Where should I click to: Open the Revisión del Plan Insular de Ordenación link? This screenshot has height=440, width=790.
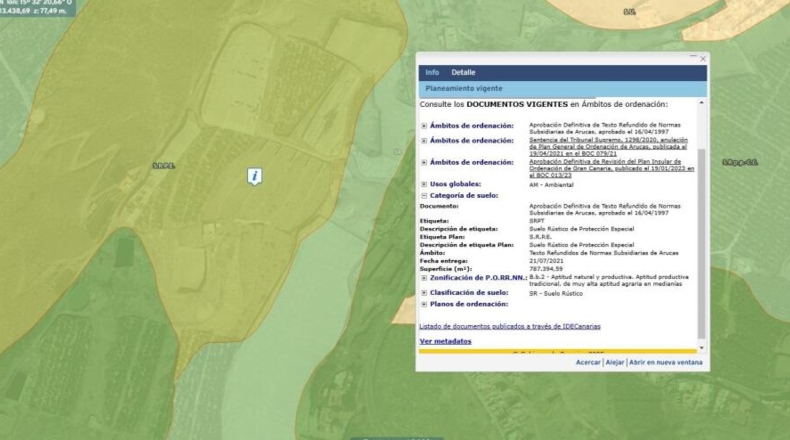click(612, 168)
